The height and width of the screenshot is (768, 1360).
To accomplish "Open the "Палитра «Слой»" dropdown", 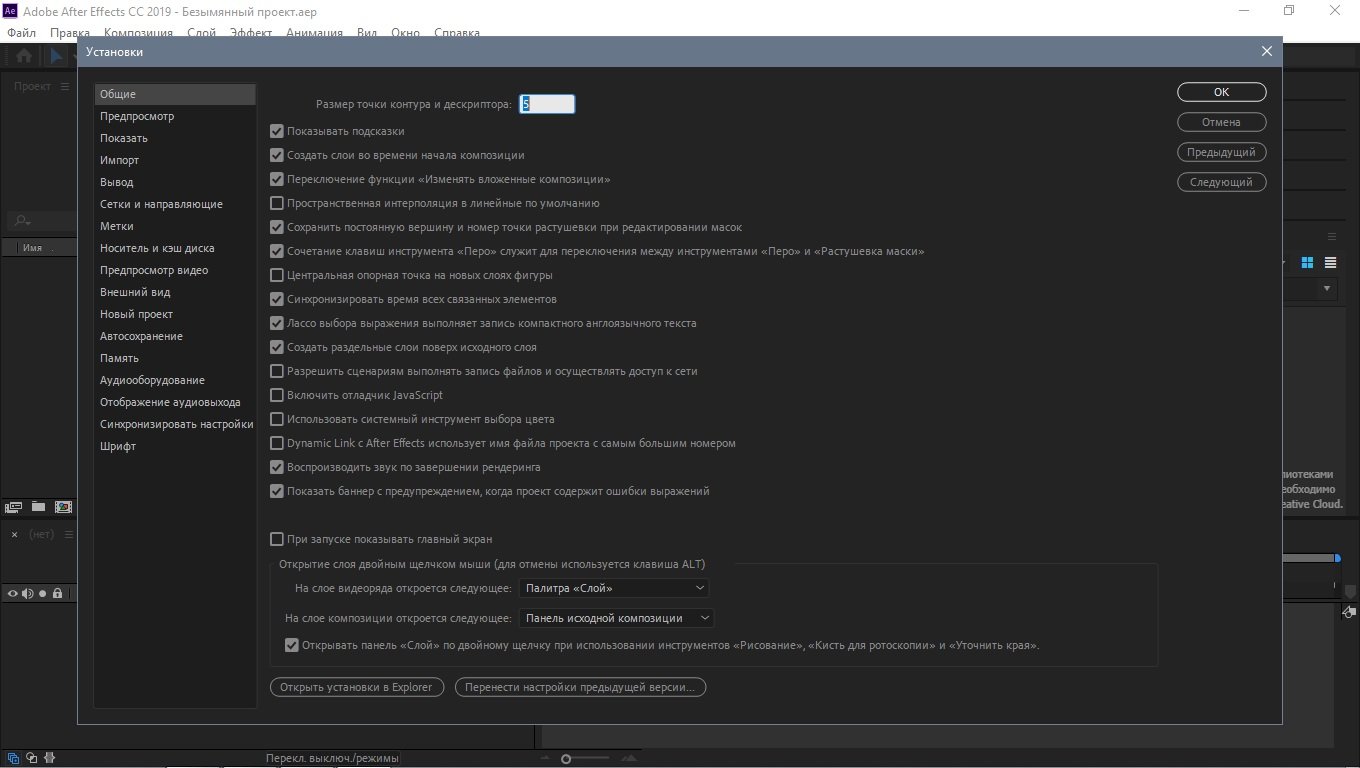I will [614, 588].
